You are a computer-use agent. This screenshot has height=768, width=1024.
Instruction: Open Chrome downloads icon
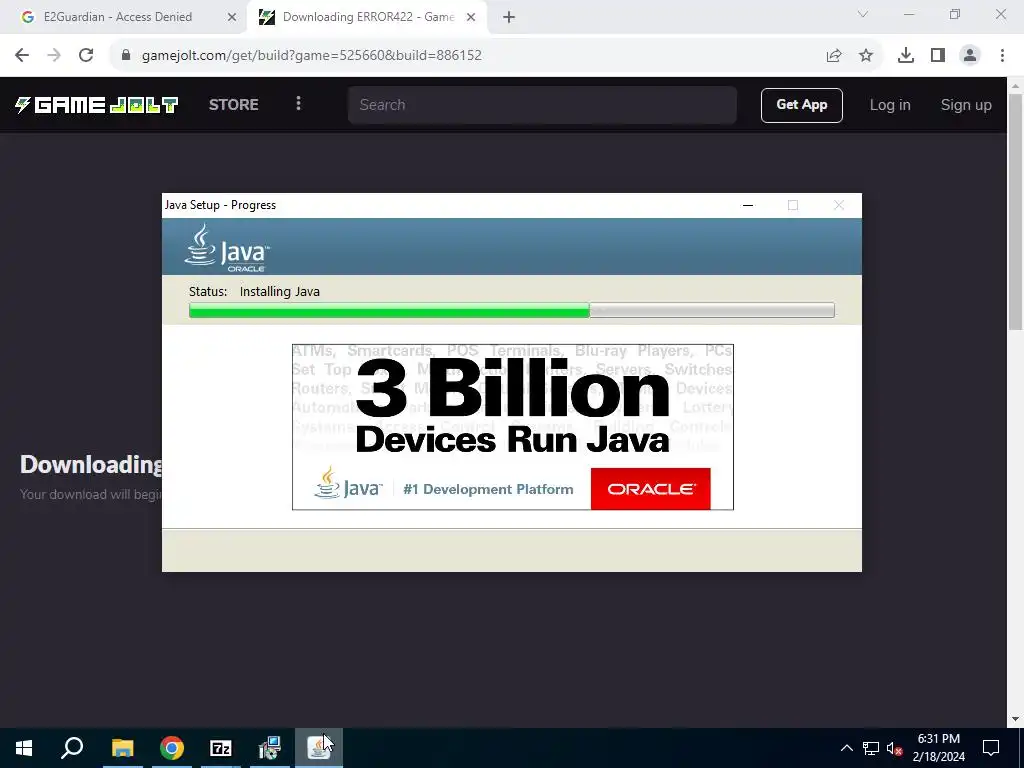click(906, 56)
